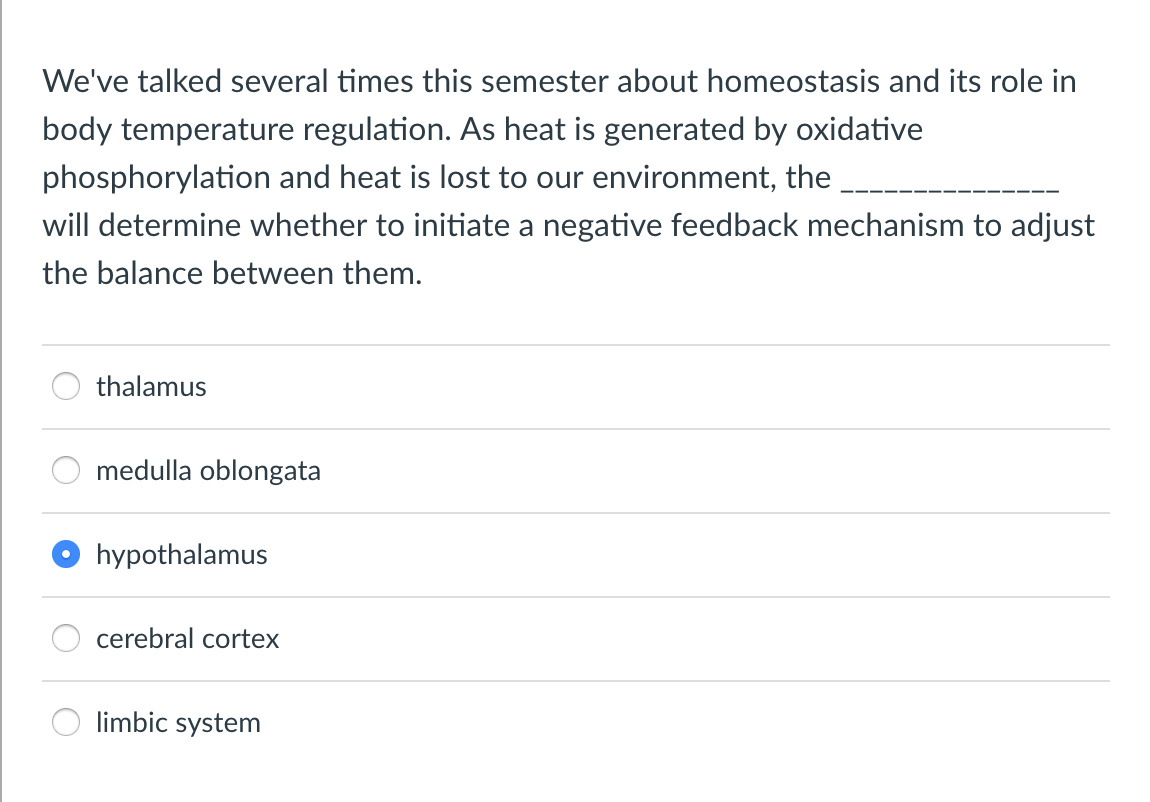Click the question prompt paragraph
The width and height of the screenshot is (1150, 802).
(560, 177)
